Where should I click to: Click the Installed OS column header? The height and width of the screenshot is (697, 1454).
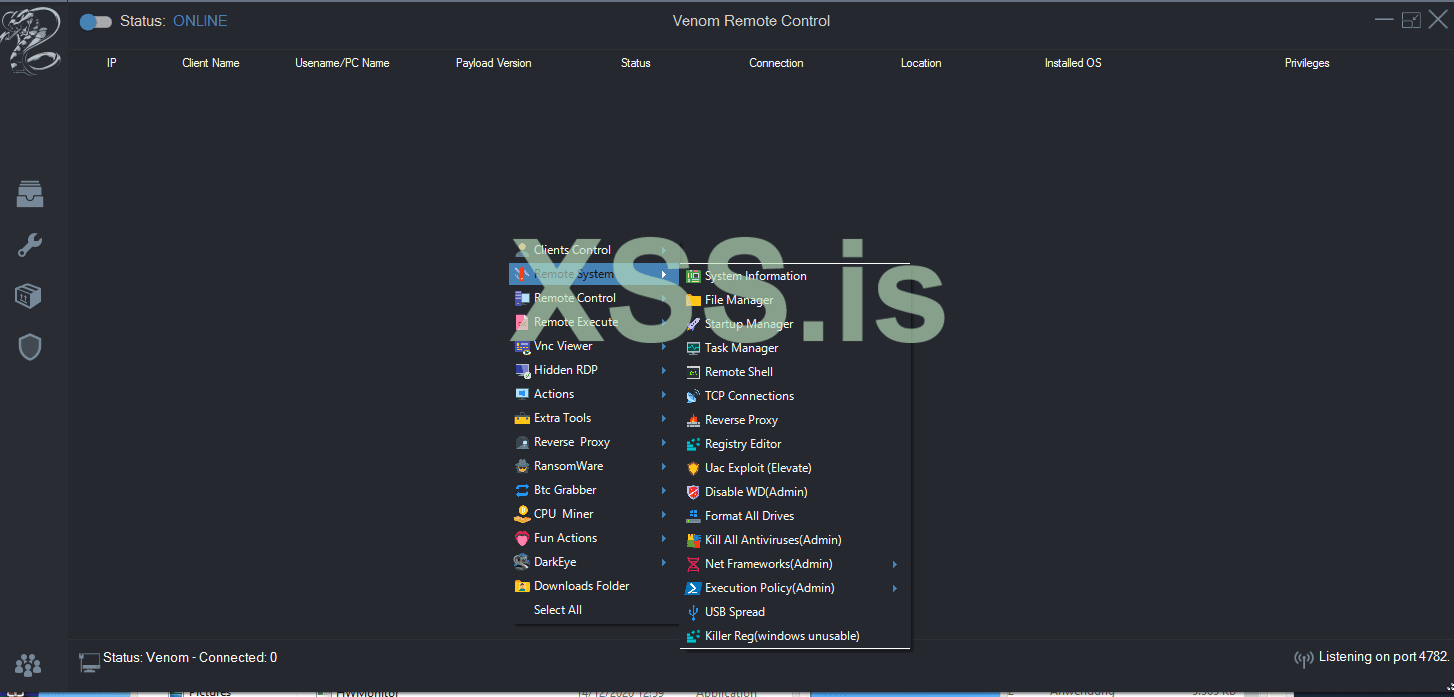tap(1073, 63)
